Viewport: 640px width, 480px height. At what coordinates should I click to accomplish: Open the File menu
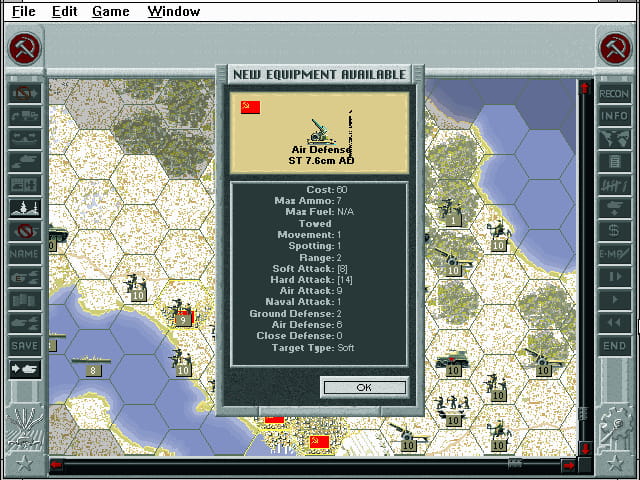(x=24, y=11)
